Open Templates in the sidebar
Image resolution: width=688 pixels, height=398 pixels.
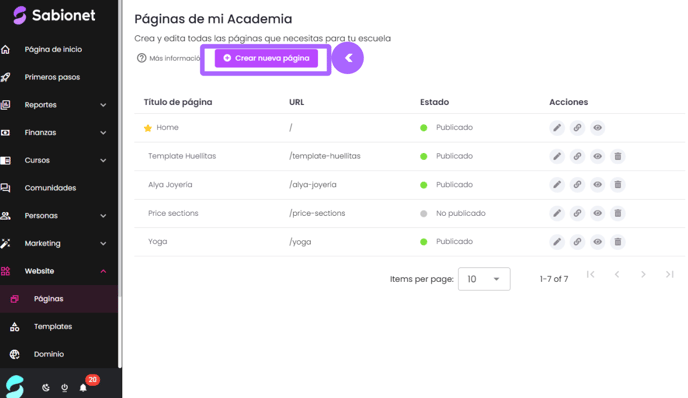pos(54,326)
